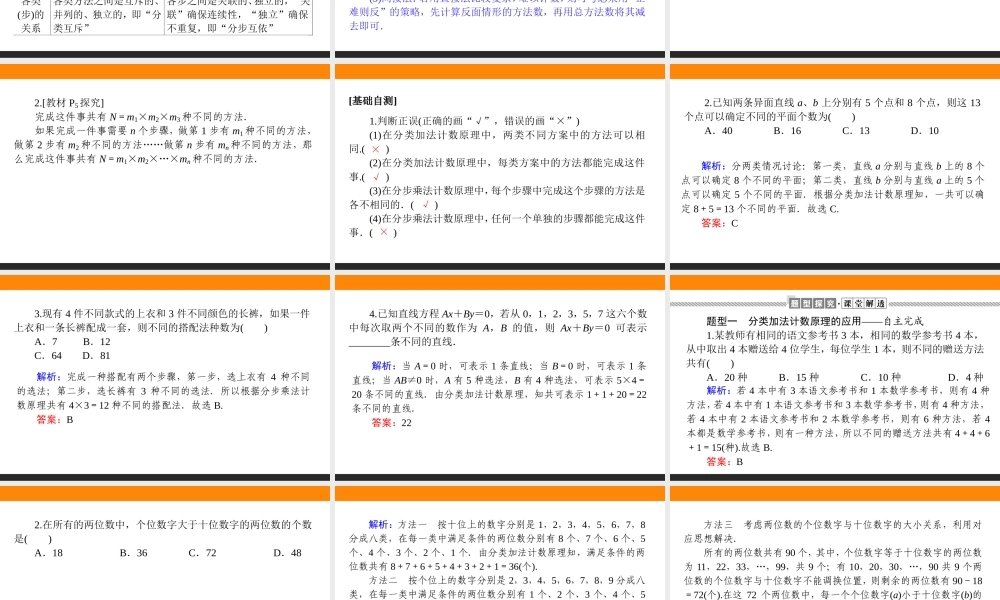Click the 题型探究·课堂解透 banner

(837, 304)
